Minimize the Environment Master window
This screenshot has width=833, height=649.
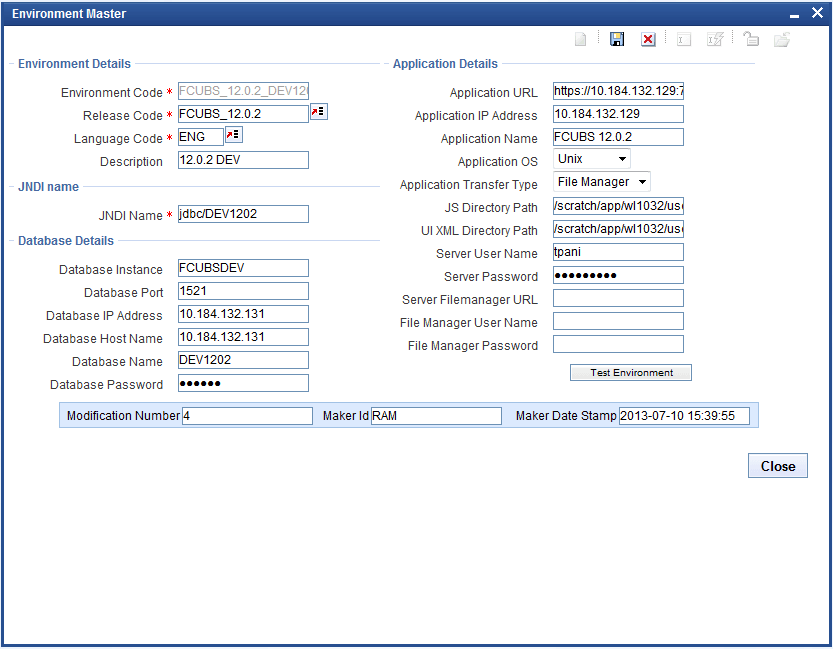tap(794, 15)
